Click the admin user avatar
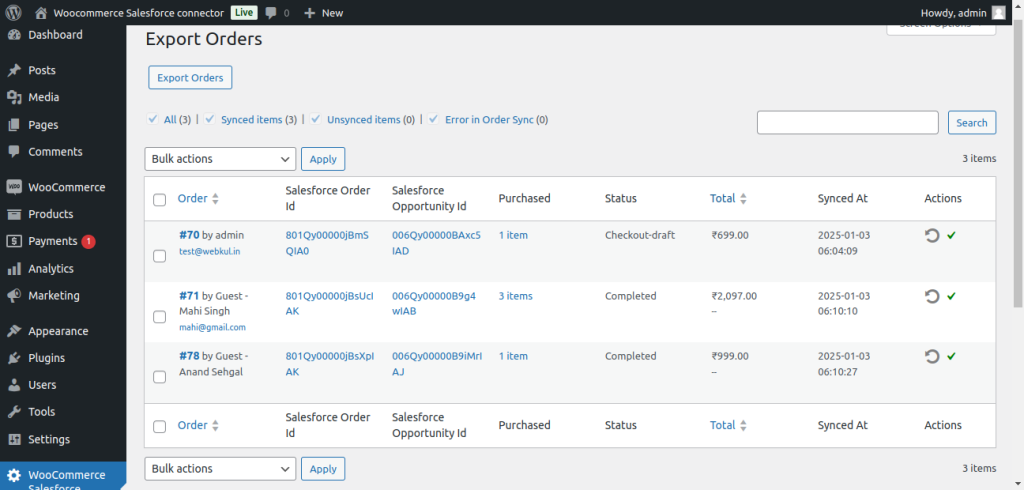Image resolution: width=1024 pixels, height=490 pixels. pyautogui.click(x=998, y=13)
